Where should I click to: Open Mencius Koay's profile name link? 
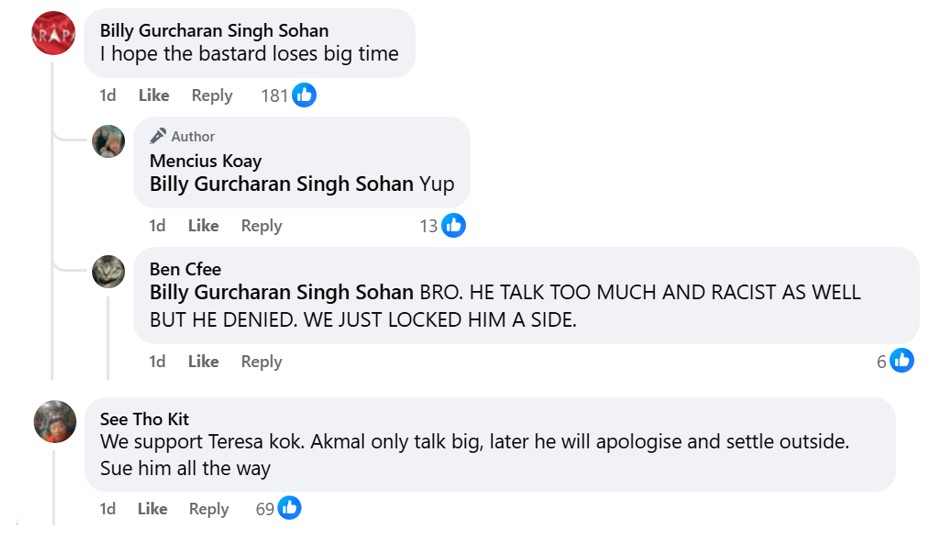(205, 160)
